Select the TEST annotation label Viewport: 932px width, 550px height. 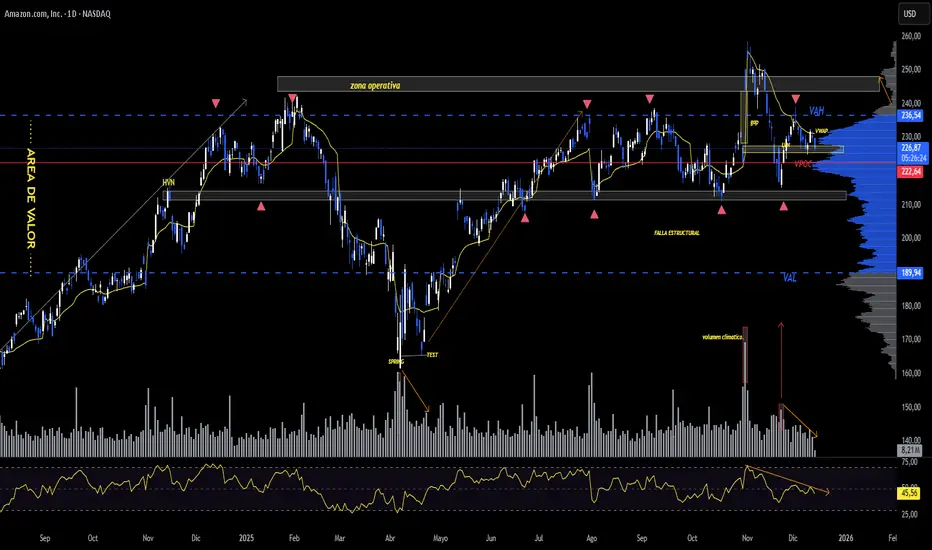432,355
